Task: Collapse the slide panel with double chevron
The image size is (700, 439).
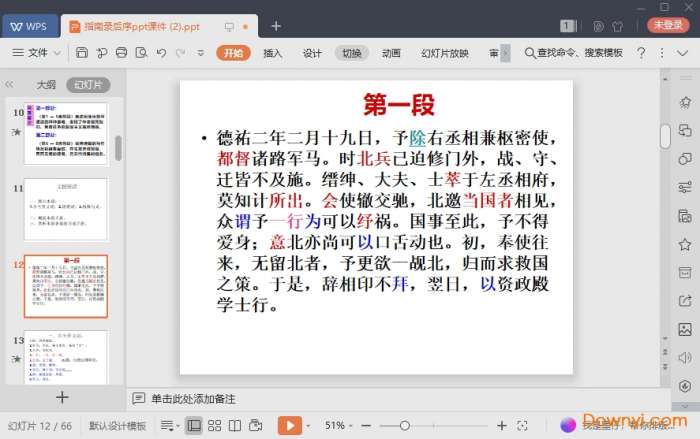Action: [10, 85]
